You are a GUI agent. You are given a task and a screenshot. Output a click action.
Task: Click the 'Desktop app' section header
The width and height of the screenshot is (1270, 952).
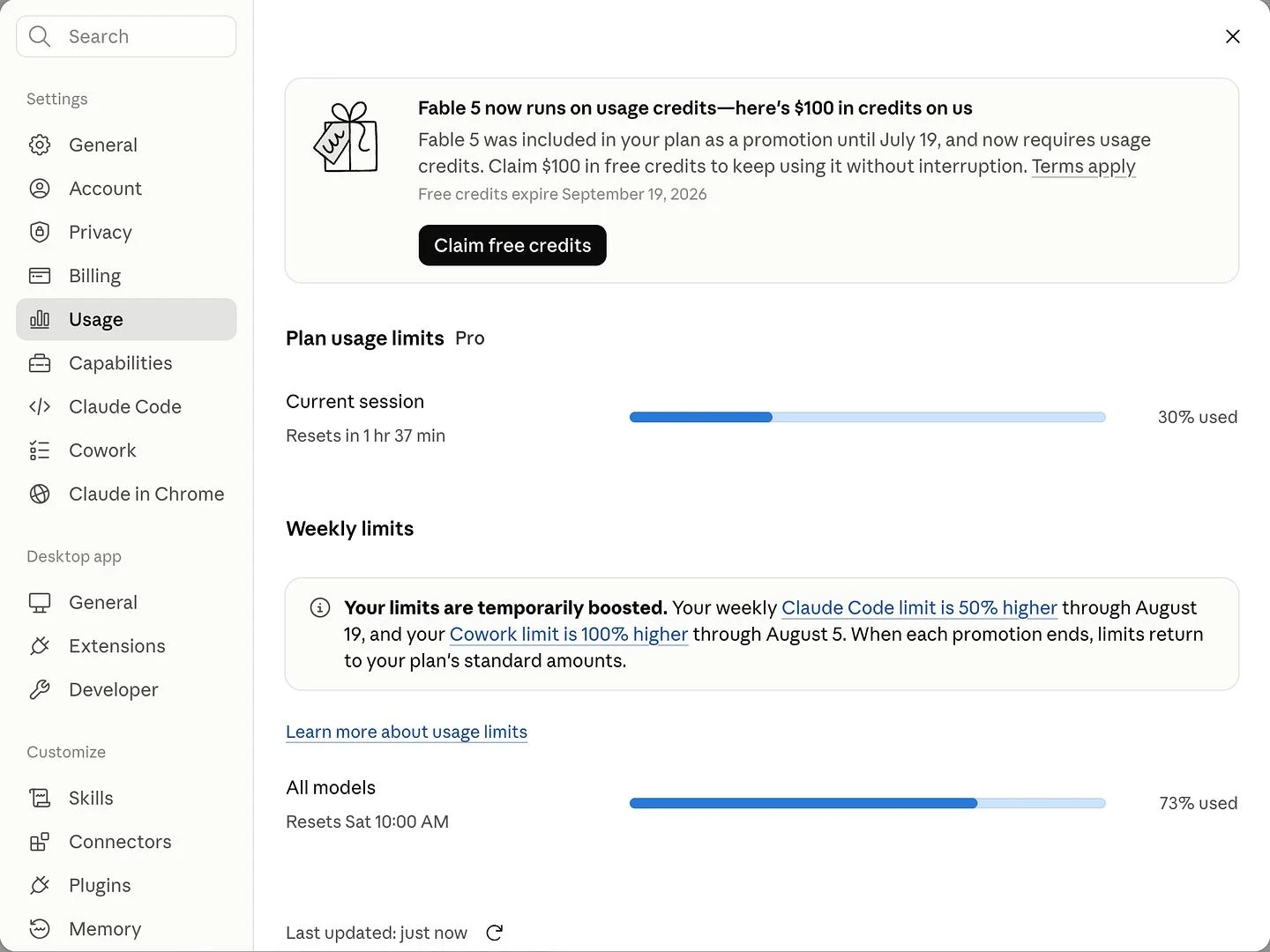tap(74, 556)
